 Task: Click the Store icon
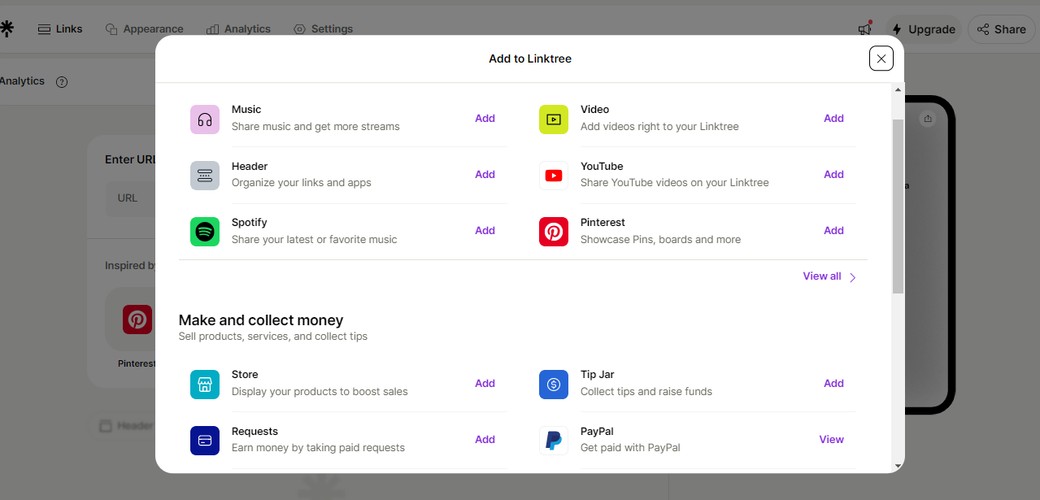(204, 385)
